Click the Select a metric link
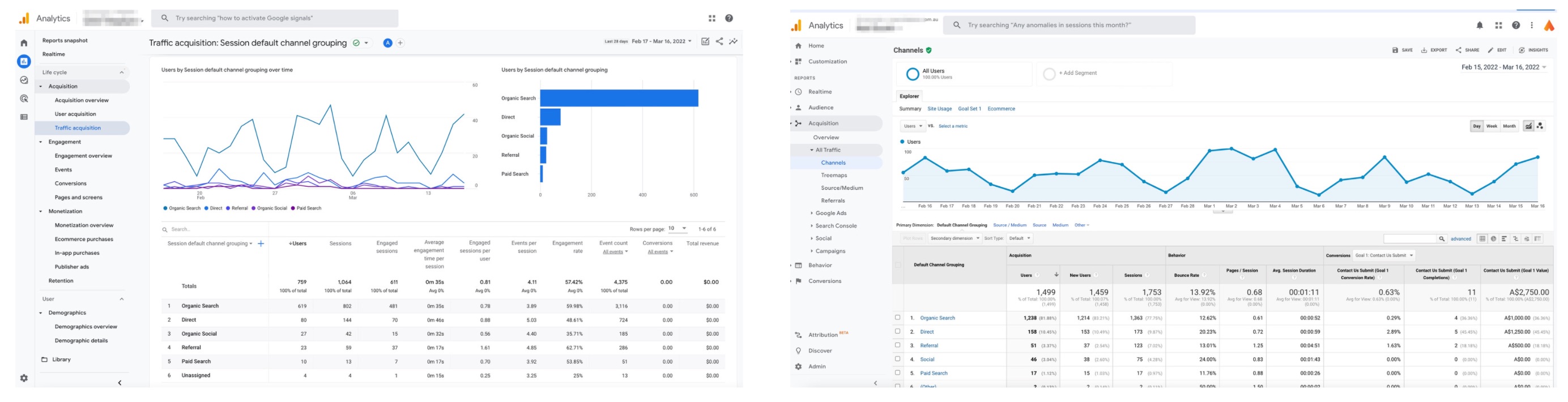Image resolution: width=1568 pixels, height=402 pixels. click(x=953, y=126)
